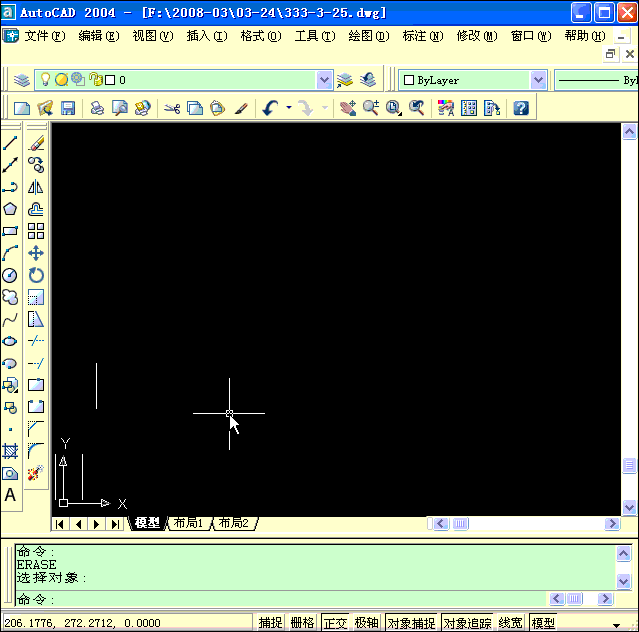Click the Copy Object tool
Image resolution: width=639 pixels, height=632 pixels.
click(x=36, y=165)
